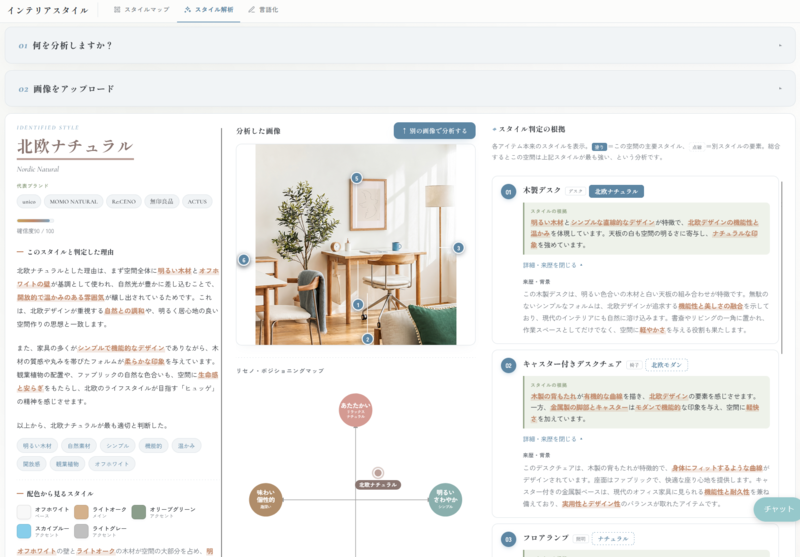Viewport: 800px width, 557px height.
Task: Click the 02 badge for キャスター付きデスクチェア
Action: pyautogui.click(x=508, y=365)
